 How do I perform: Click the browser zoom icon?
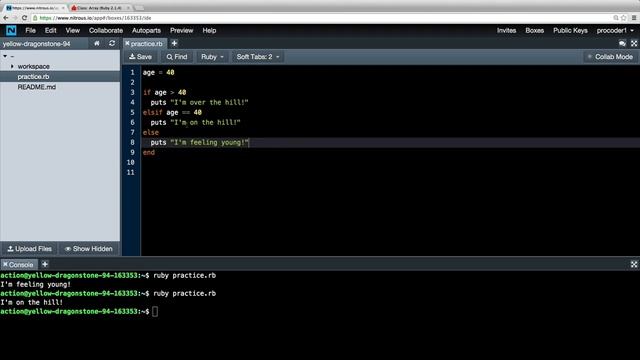[616, 18]
